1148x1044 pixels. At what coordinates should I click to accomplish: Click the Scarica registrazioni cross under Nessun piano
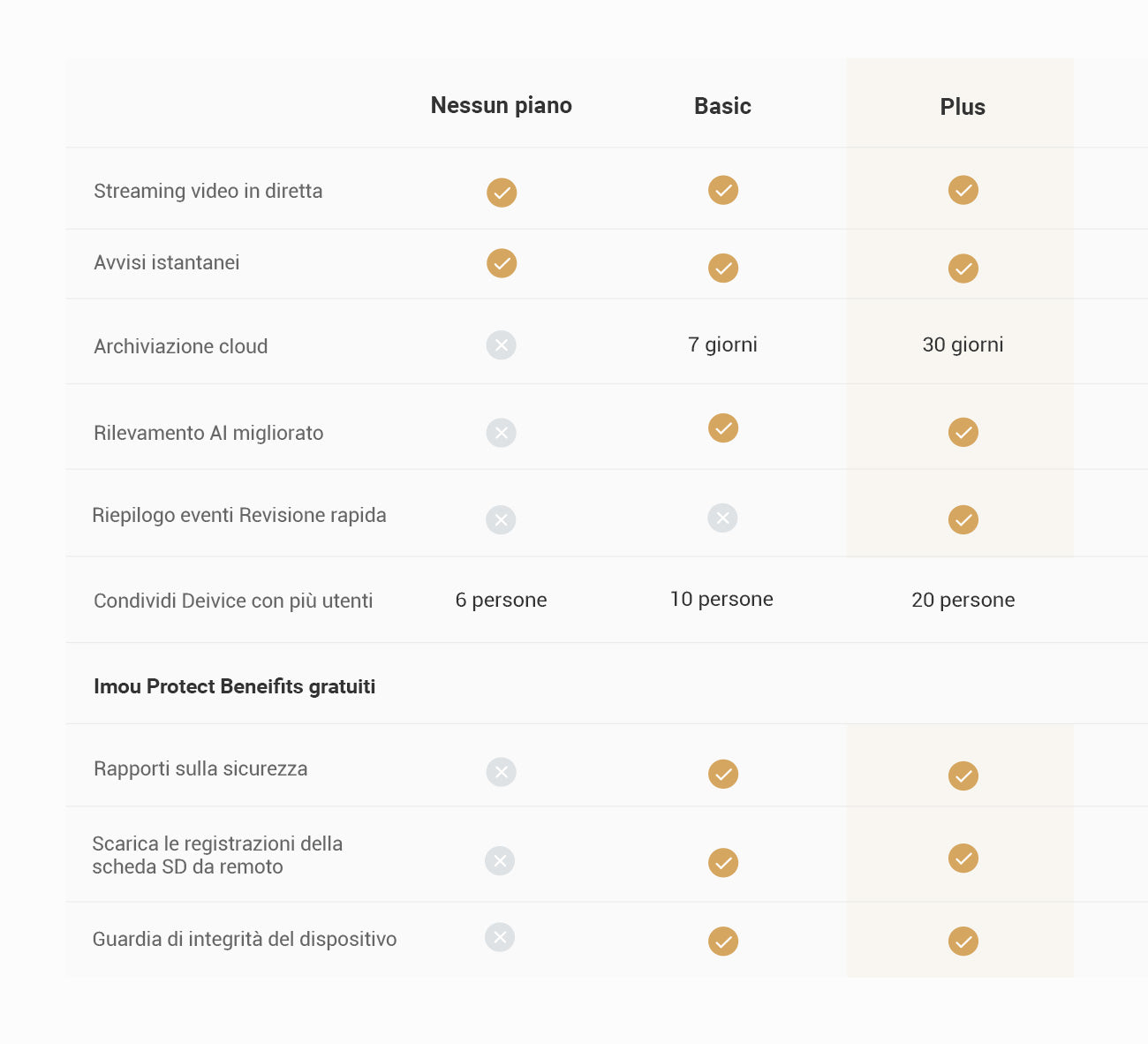(x=500, y=860)
